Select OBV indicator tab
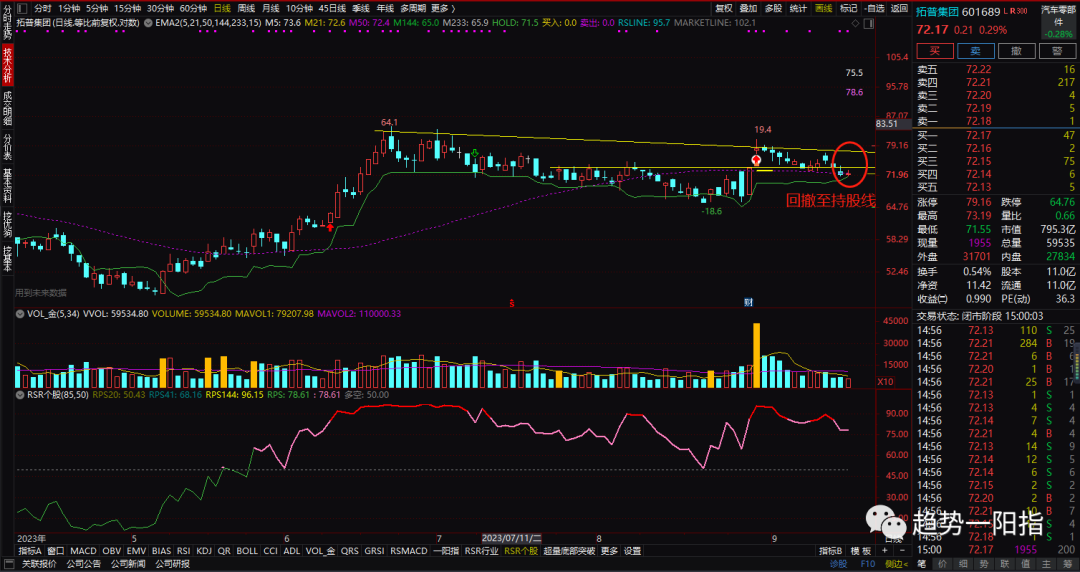This screenshot has width=1080, height=572. 112,551
